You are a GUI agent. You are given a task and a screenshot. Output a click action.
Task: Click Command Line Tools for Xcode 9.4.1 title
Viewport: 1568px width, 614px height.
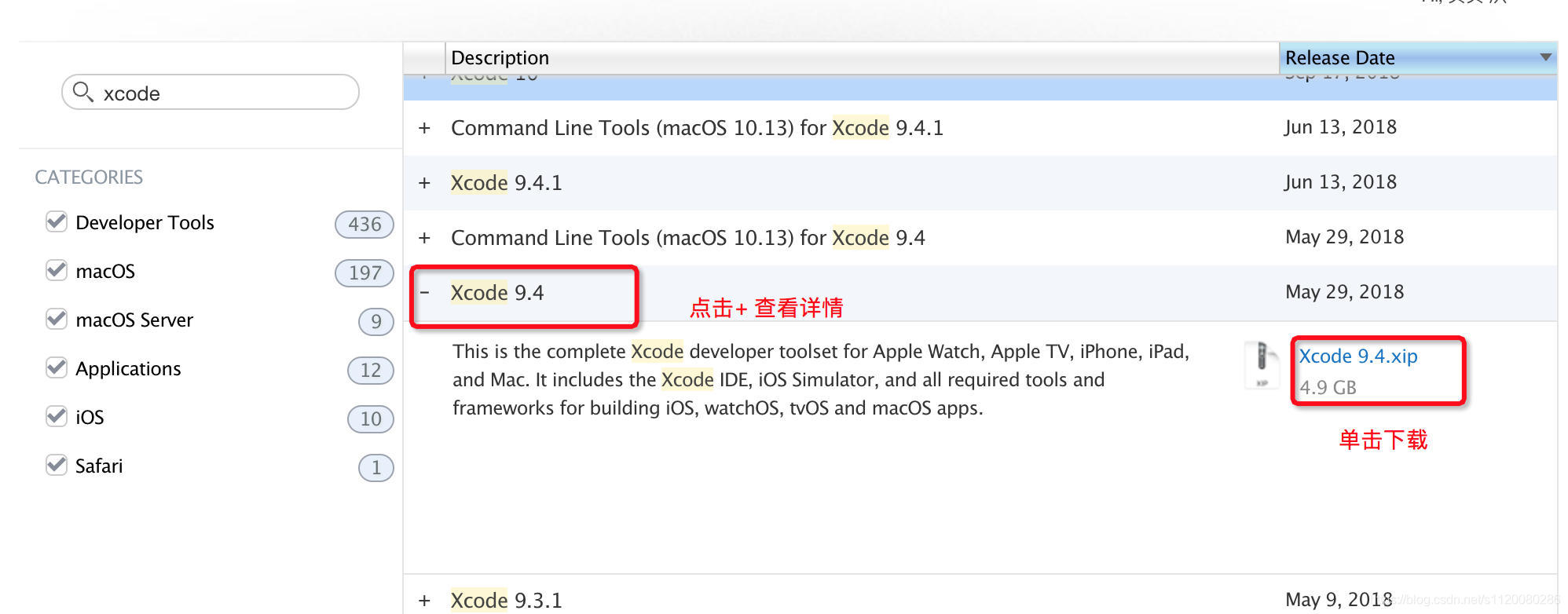coord(698,128)
